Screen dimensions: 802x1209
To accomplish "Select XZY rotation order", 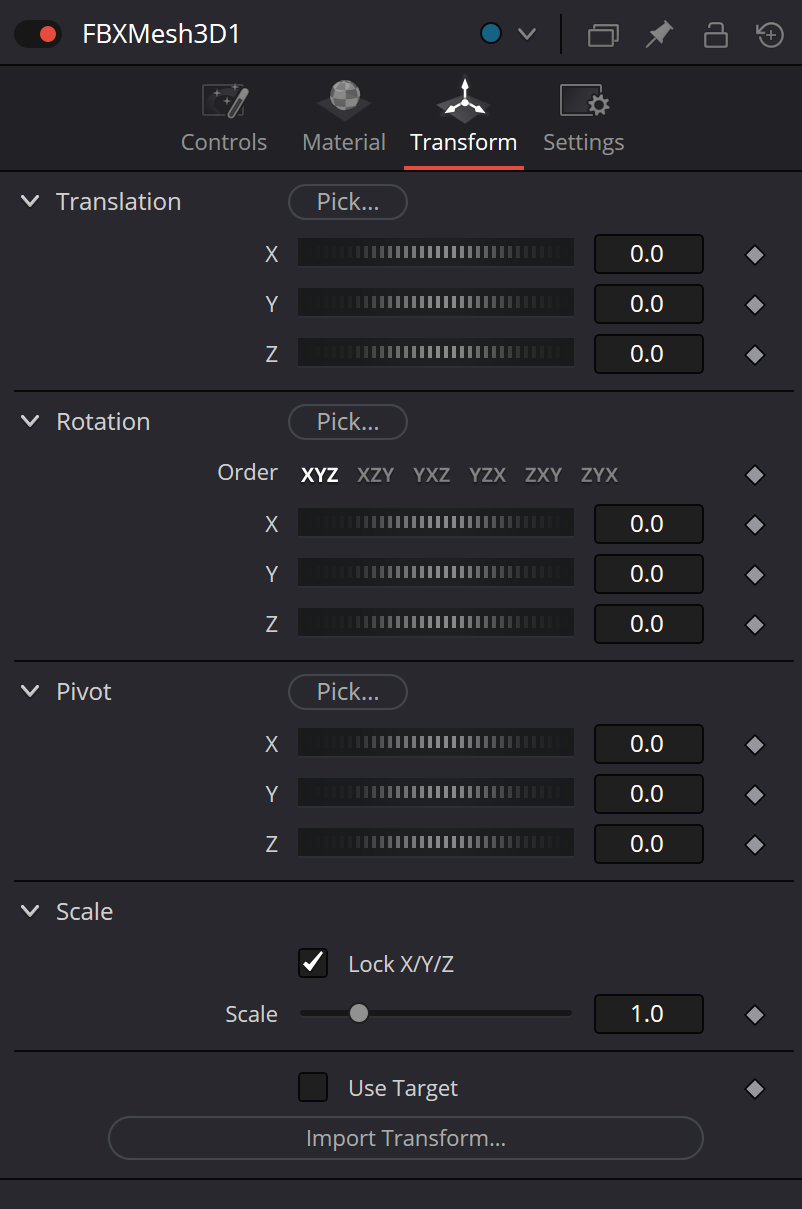I will [x=376, y=475].
